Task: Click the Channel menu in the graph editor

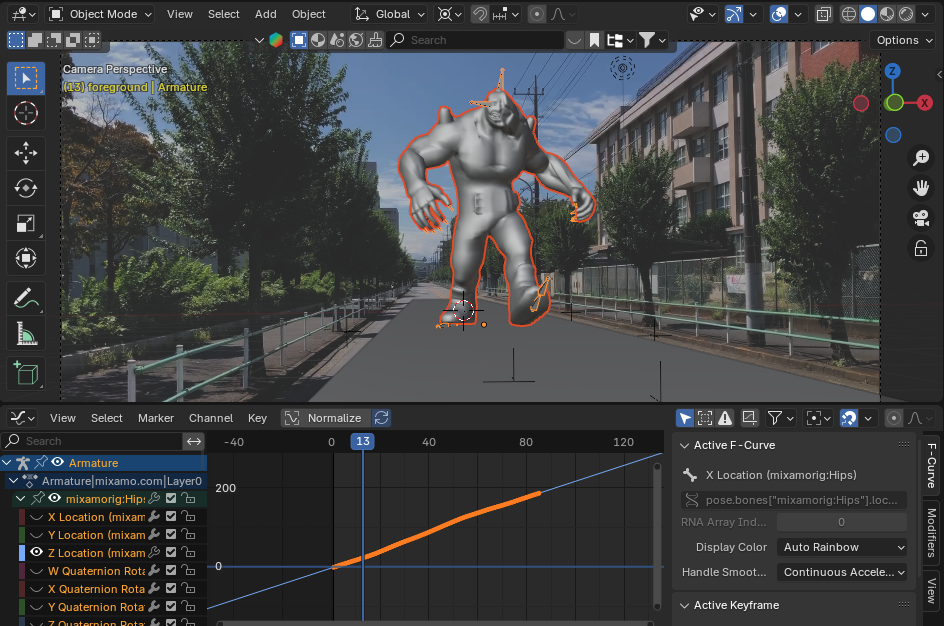Action: pos(210,418)
